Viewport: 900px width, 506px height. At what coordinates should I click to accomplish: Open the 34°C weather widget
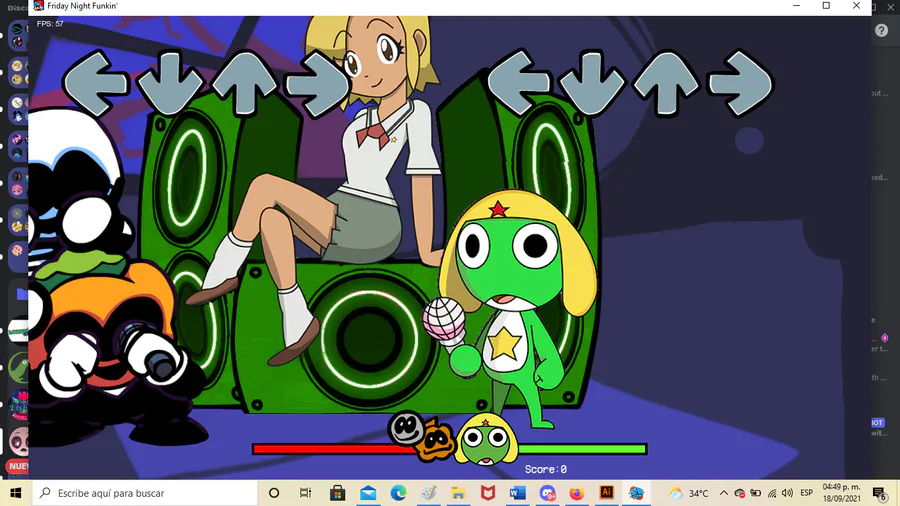[689, 493]
